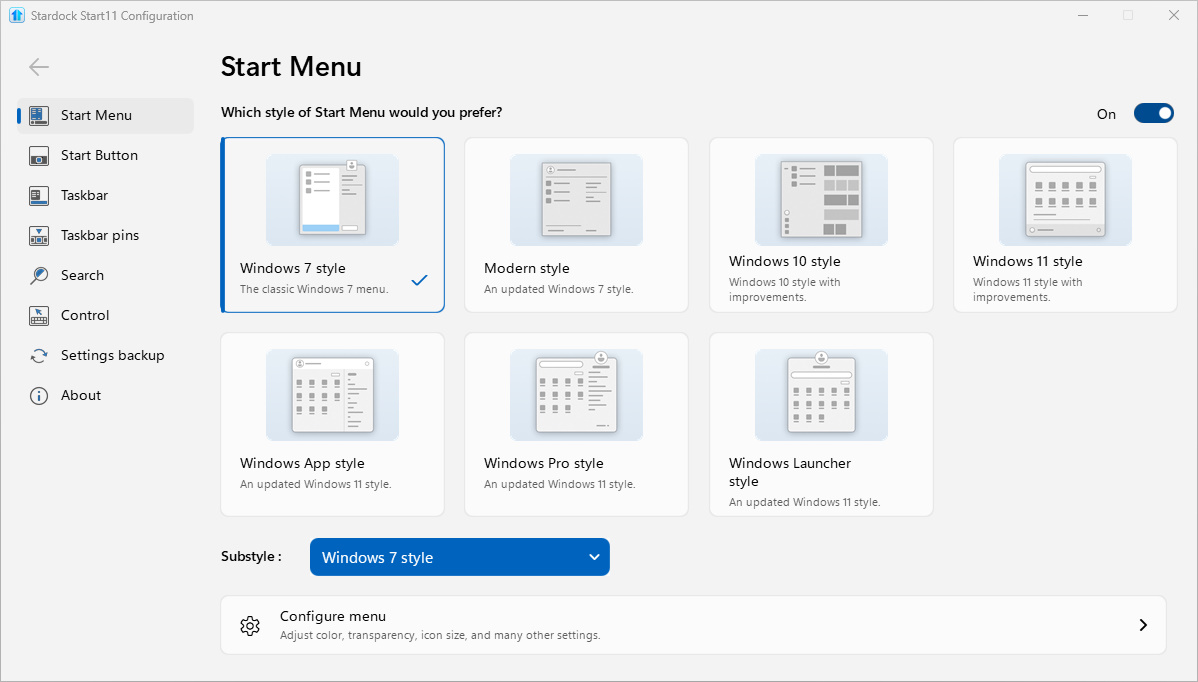This screenshot has height=682, width=1198.
Task: Open the Settings backup label
Action: [x=112, y=355]
